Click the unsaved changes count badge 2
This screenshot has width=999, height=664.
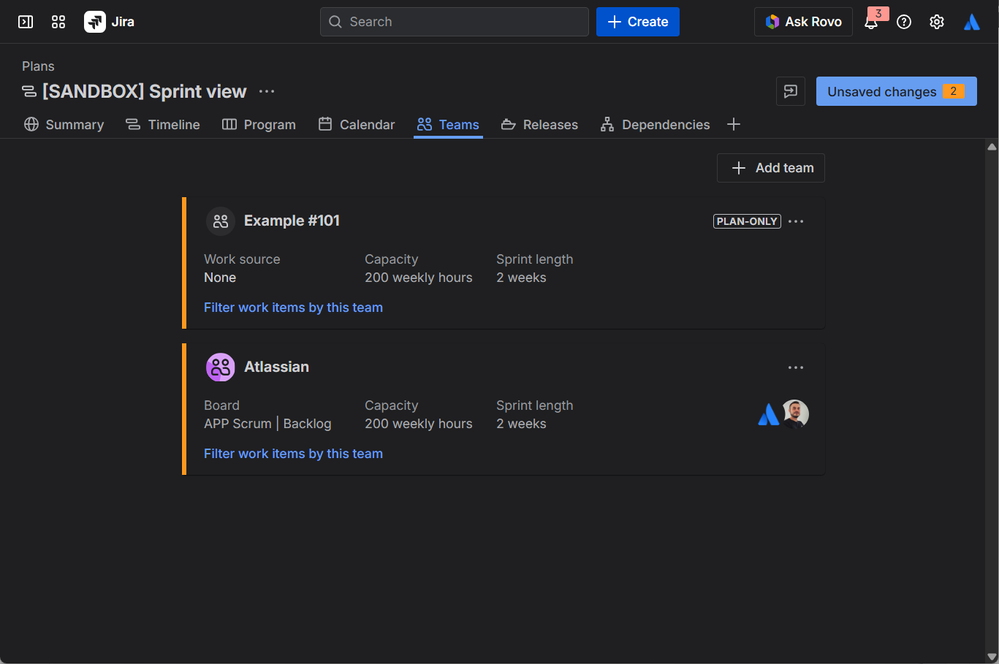[x=954, y=91]
